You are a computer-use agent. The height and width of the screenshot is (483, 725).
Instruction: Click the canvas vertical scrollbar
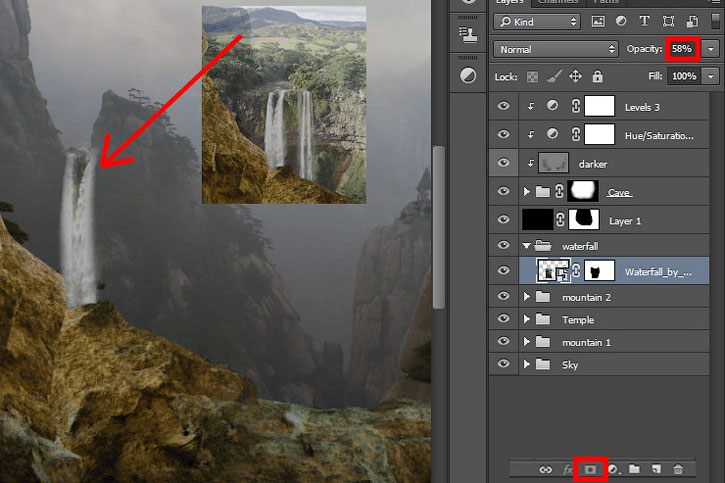click(x=439, y=226)
